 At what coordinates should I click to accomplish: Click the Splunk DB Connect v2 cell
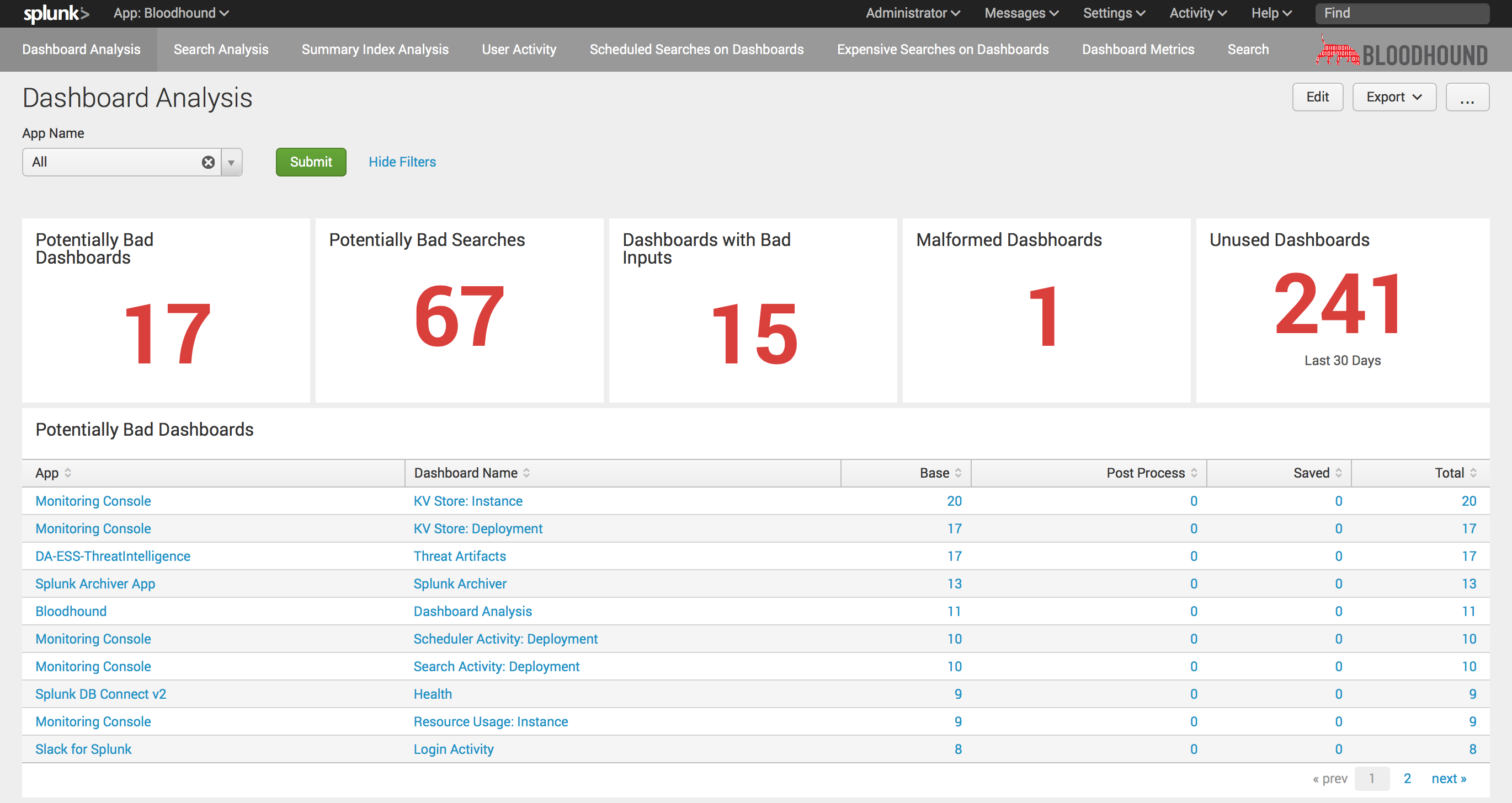point(100,694)
